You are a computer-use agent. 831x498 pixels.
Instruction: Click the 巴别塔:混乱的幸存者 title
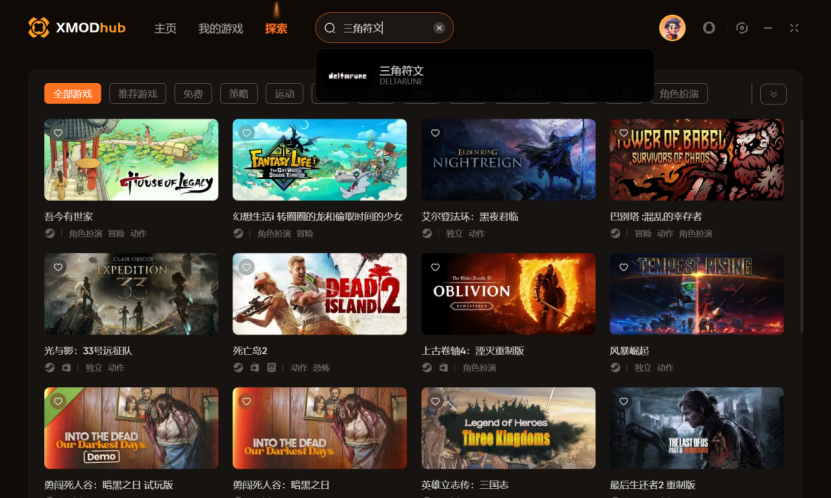click(656, 217)
